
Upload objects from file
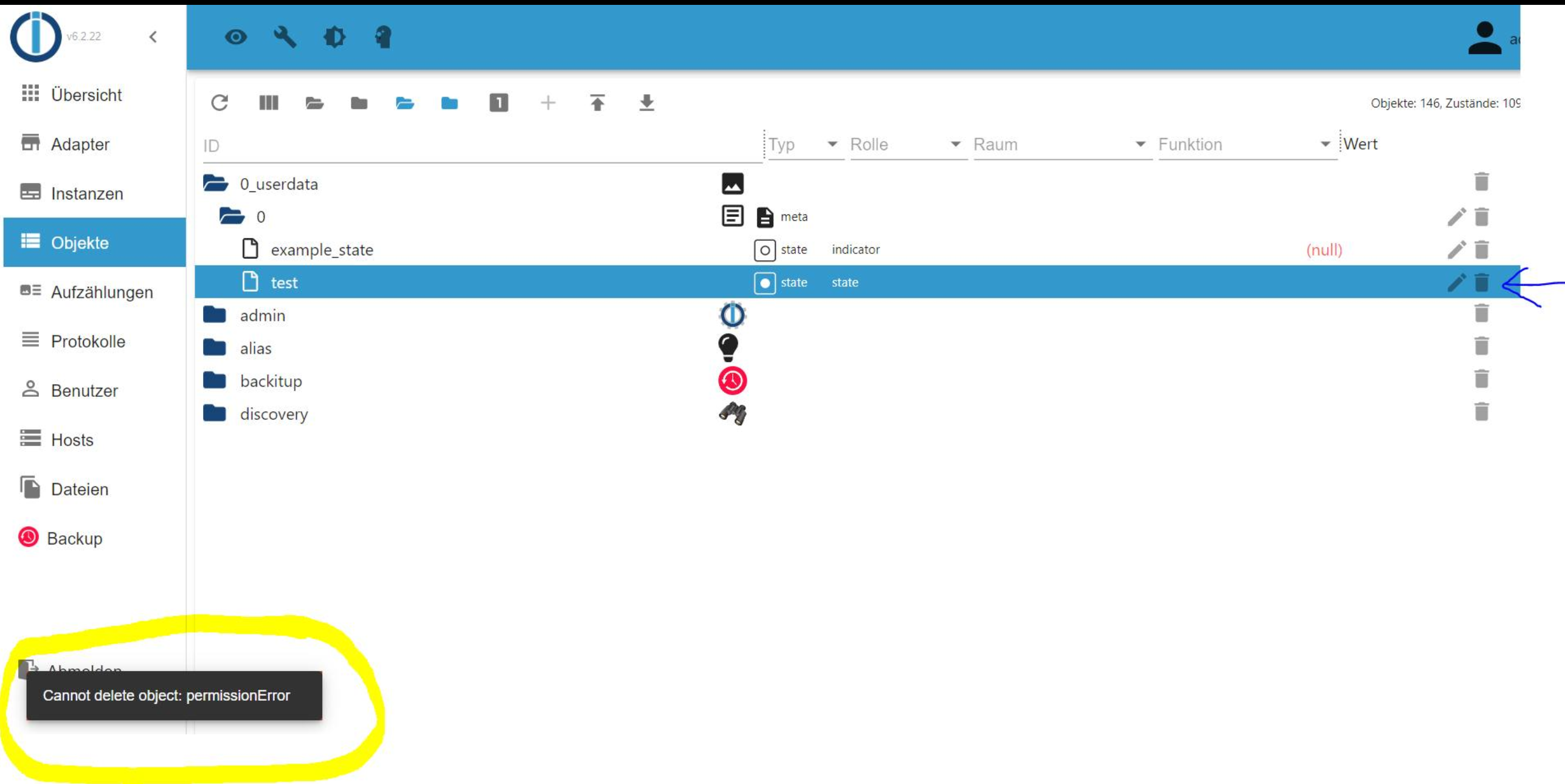click(x=597, y=103)
